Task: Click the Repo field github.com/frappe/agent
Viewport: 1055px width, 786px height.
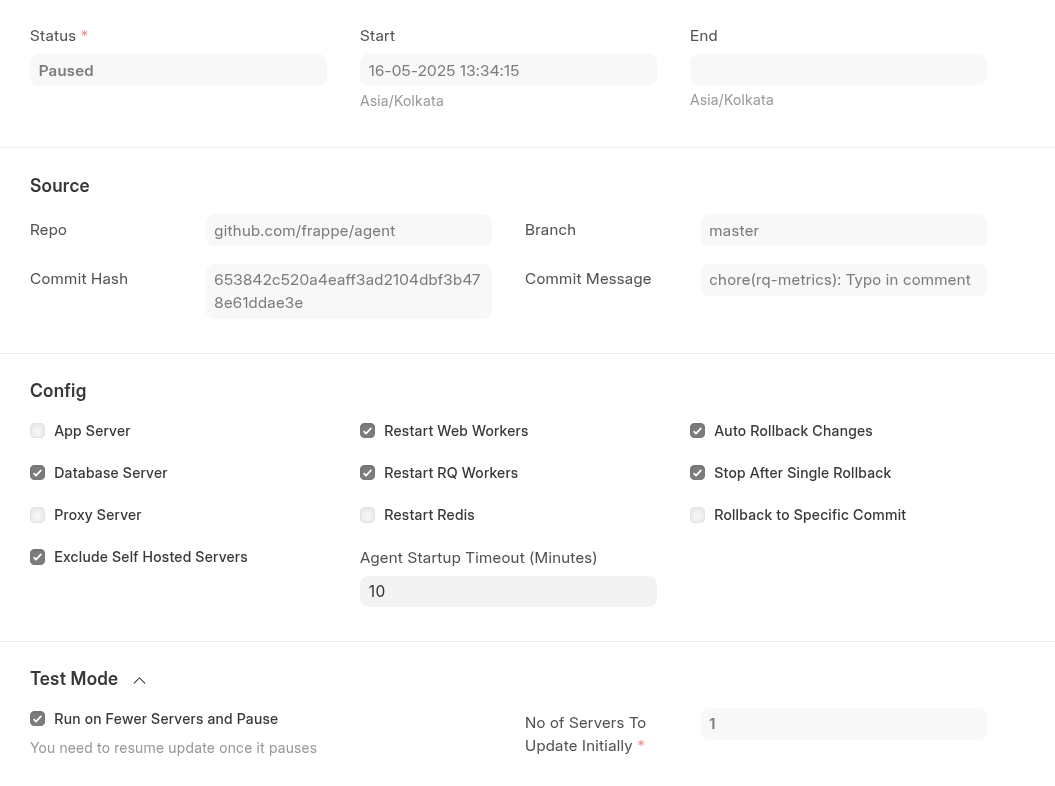Action: (x=348, y=230)
